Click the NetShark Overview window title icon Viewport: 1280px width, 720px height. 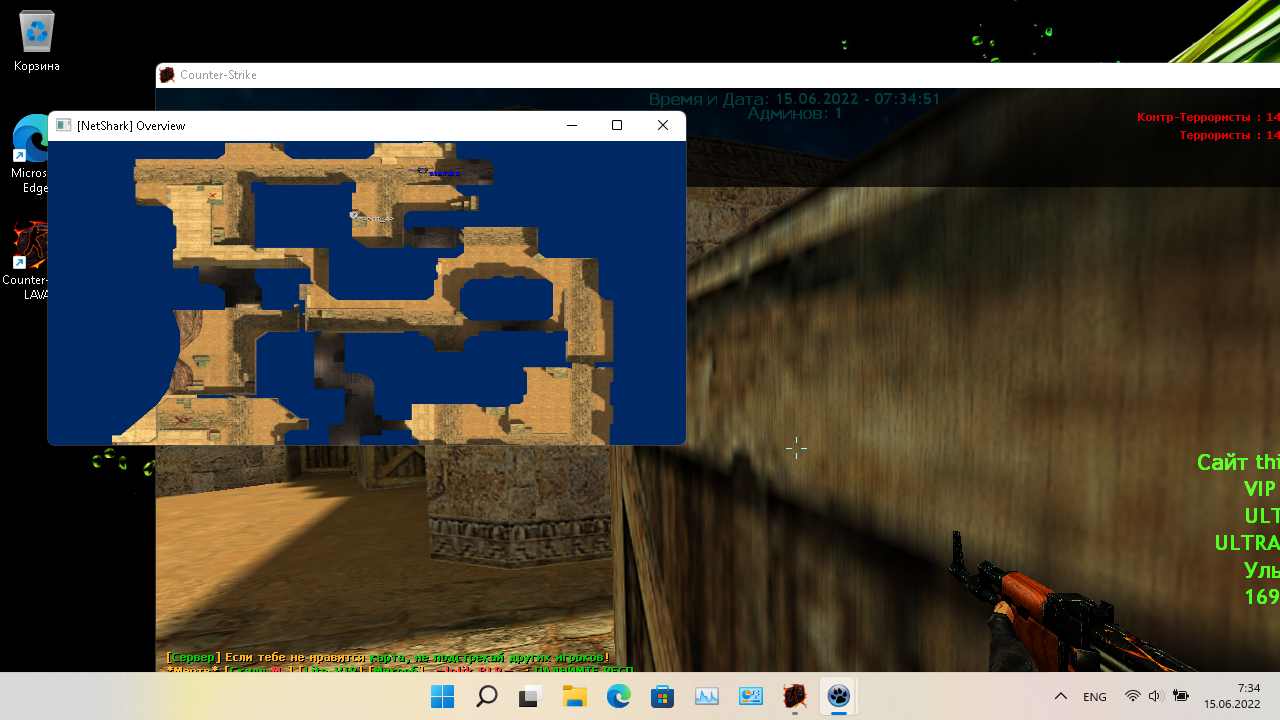click(64, 125)
